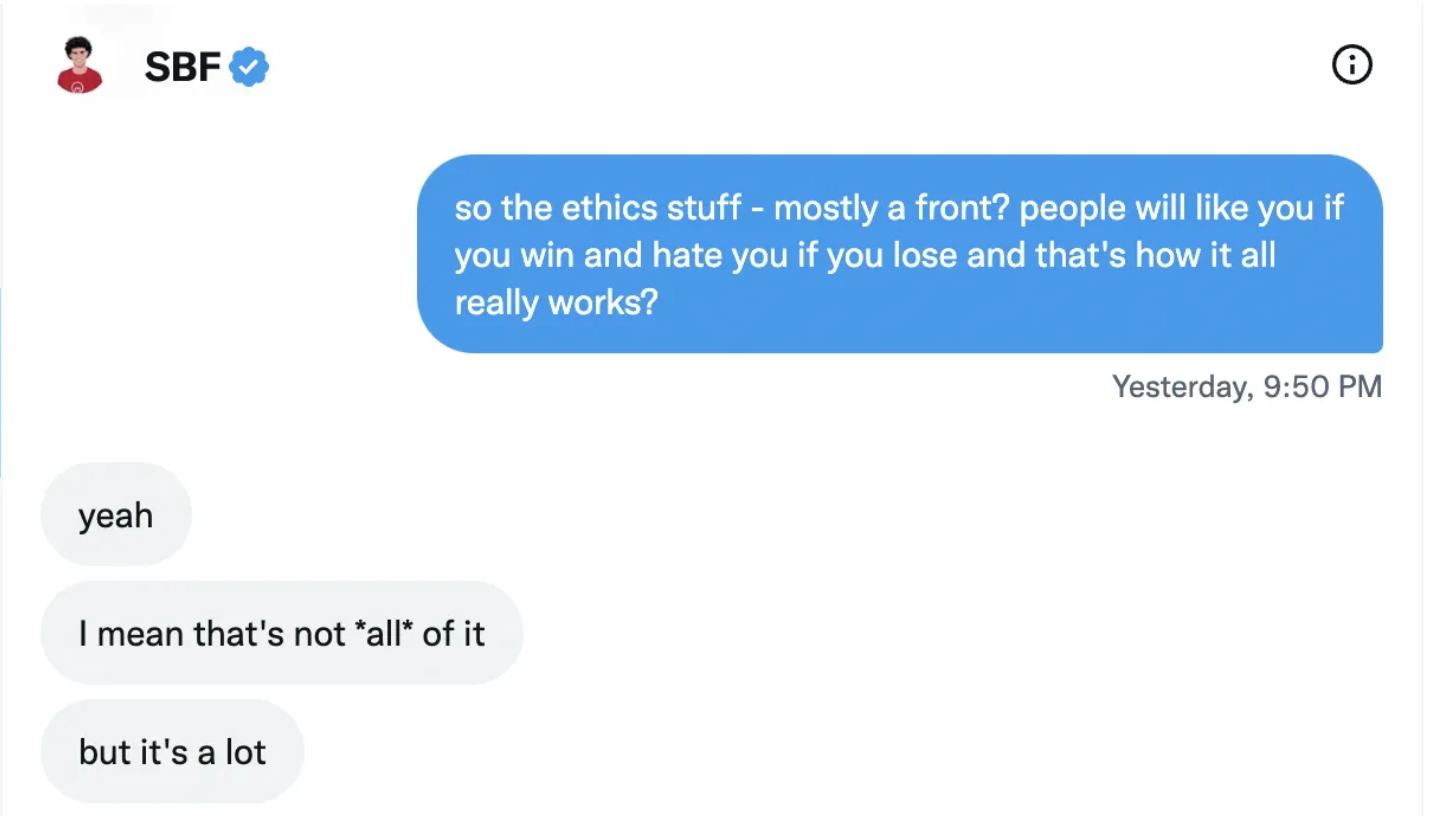The width and height of the screenshot is (1446, 816).
Task: Select the "but it's a lot" reply bubble
Action: (172, 751)
